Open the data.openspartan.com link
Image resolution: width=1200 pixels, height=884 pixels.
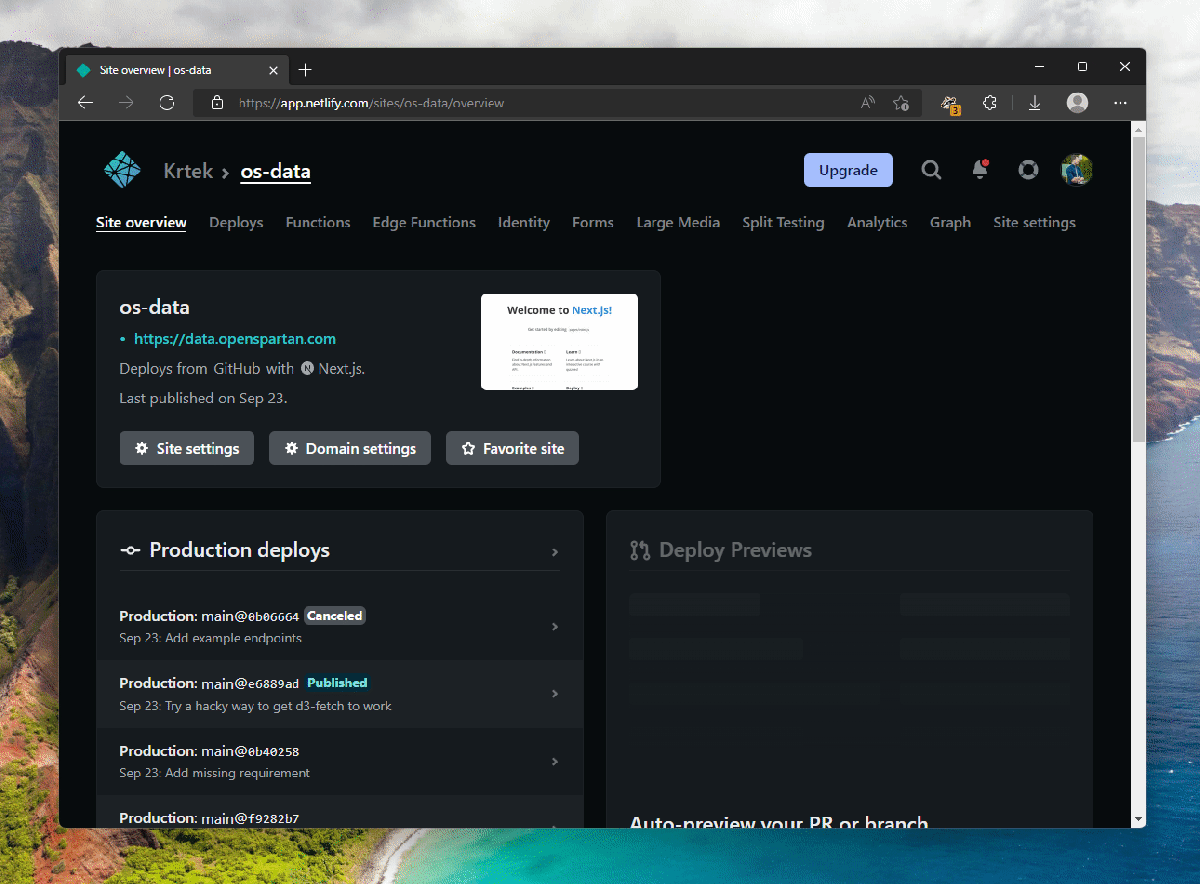[235, 339]
